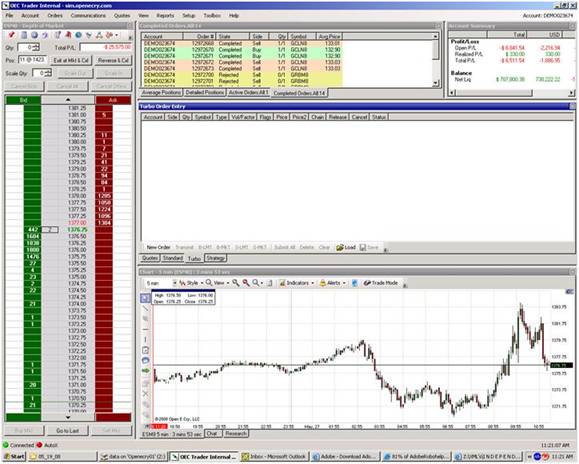Click the chart zoom-in magnifier icon

(236, 283)
